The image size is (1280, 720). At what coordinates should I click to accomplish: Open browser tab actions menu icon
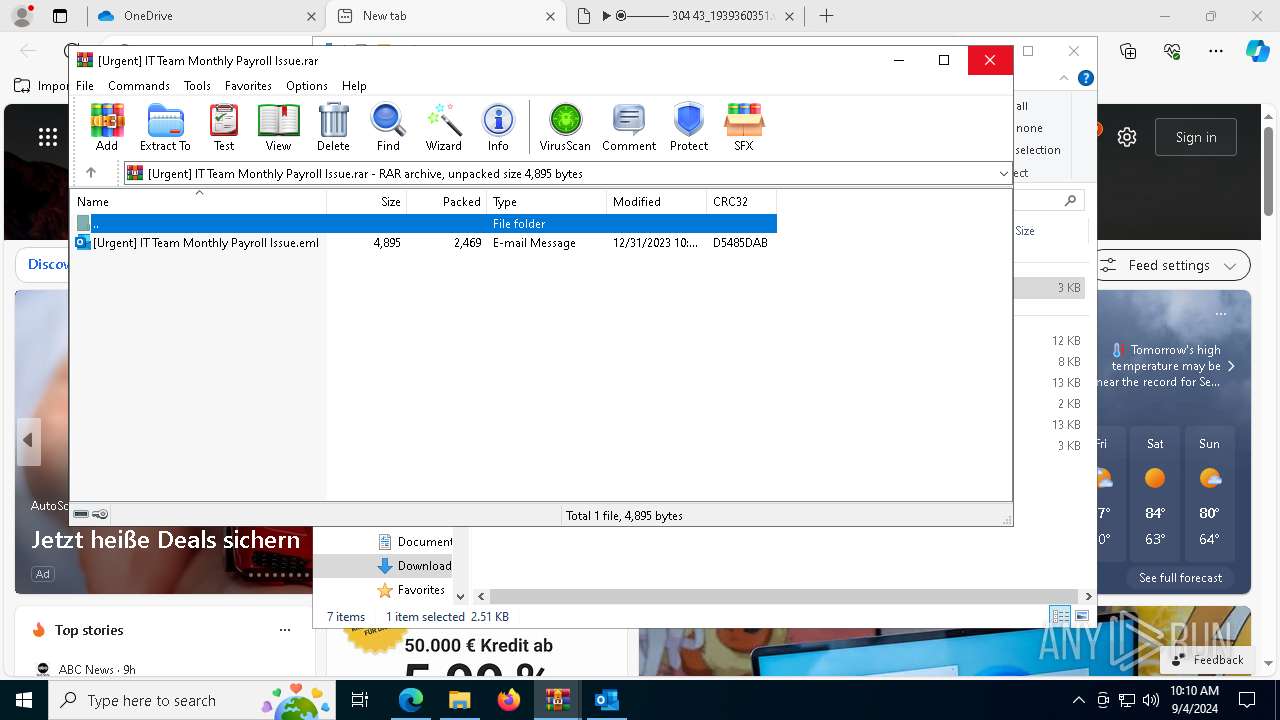point(60,16)
